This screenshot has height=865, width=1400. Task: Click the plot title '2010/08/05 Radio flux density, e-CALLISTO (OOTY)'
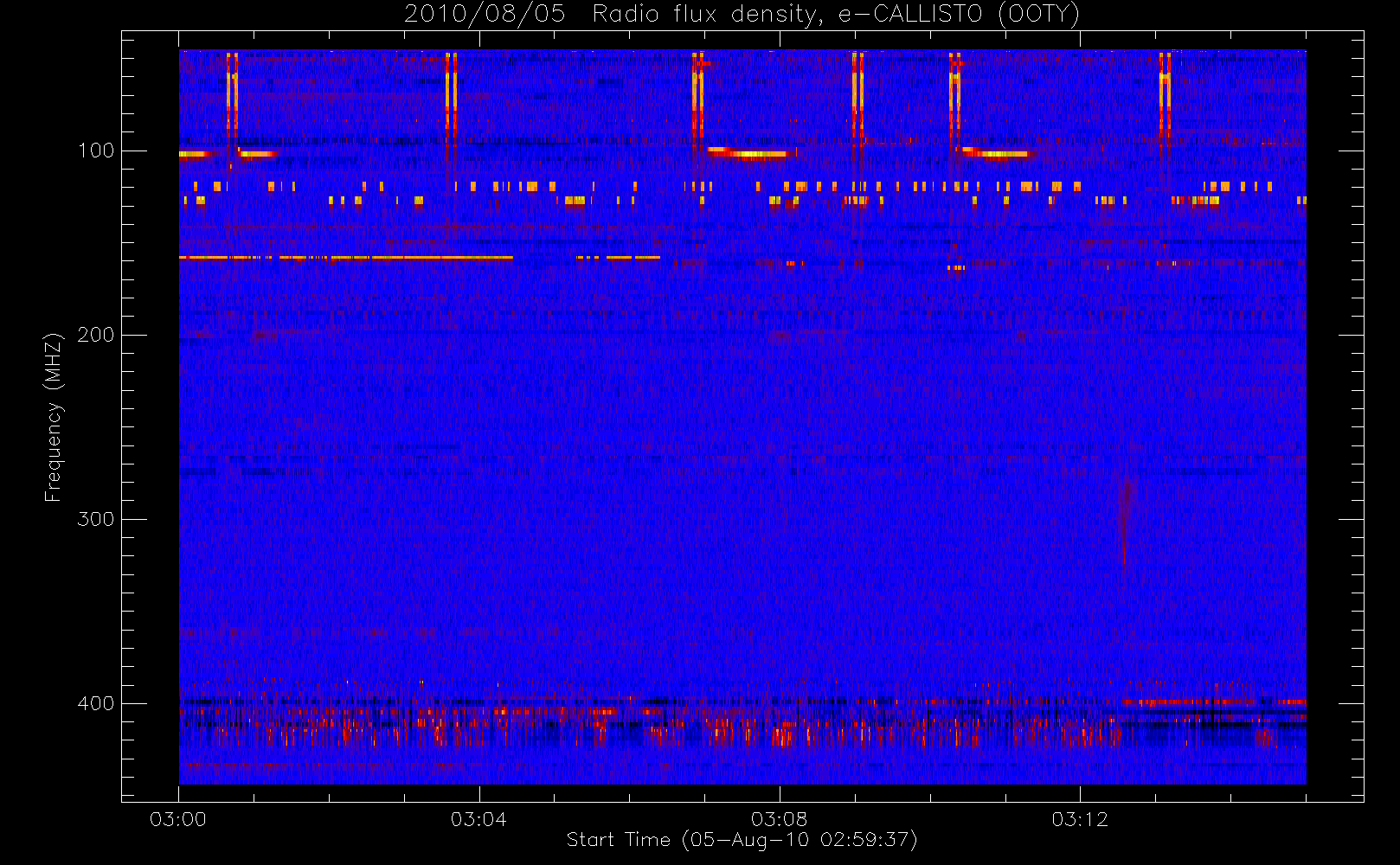point(742,15)
